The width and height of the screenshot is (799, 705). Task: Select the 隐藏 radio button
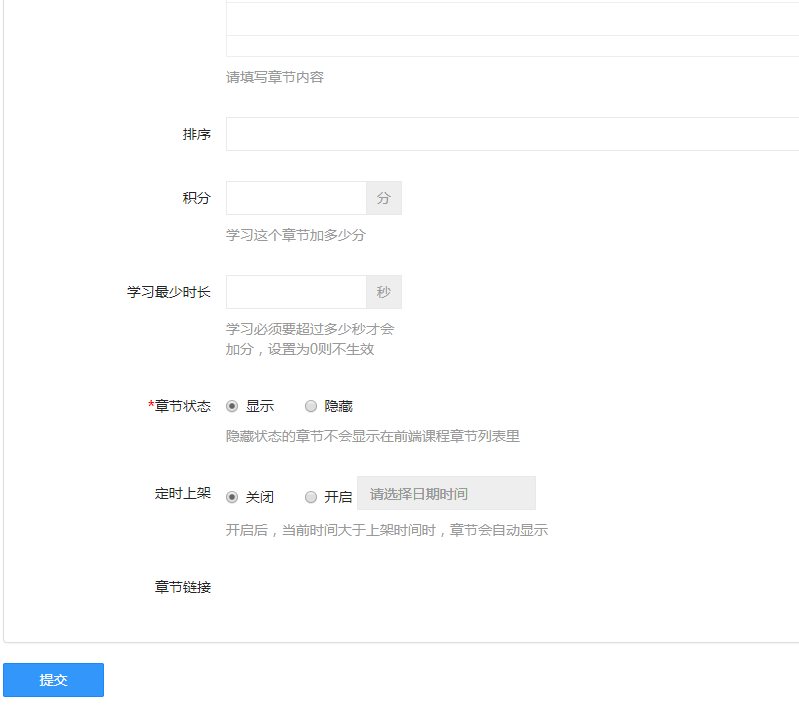click(311, 406)
